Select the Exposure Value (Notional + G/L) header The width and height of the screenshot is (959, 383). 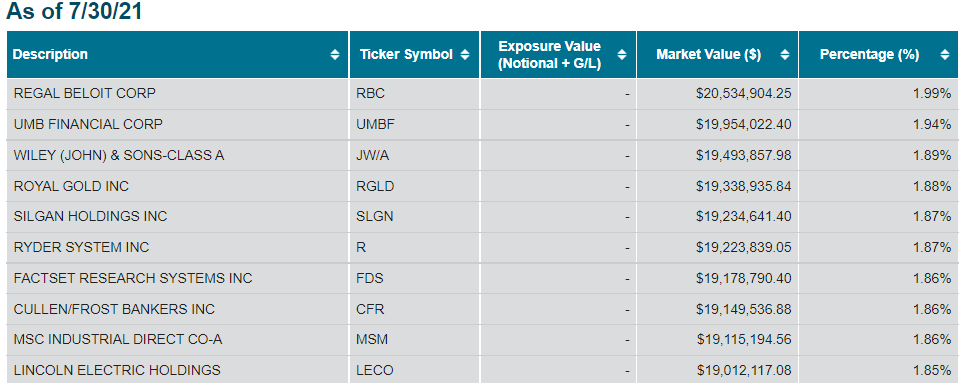(x=558, y=54)
